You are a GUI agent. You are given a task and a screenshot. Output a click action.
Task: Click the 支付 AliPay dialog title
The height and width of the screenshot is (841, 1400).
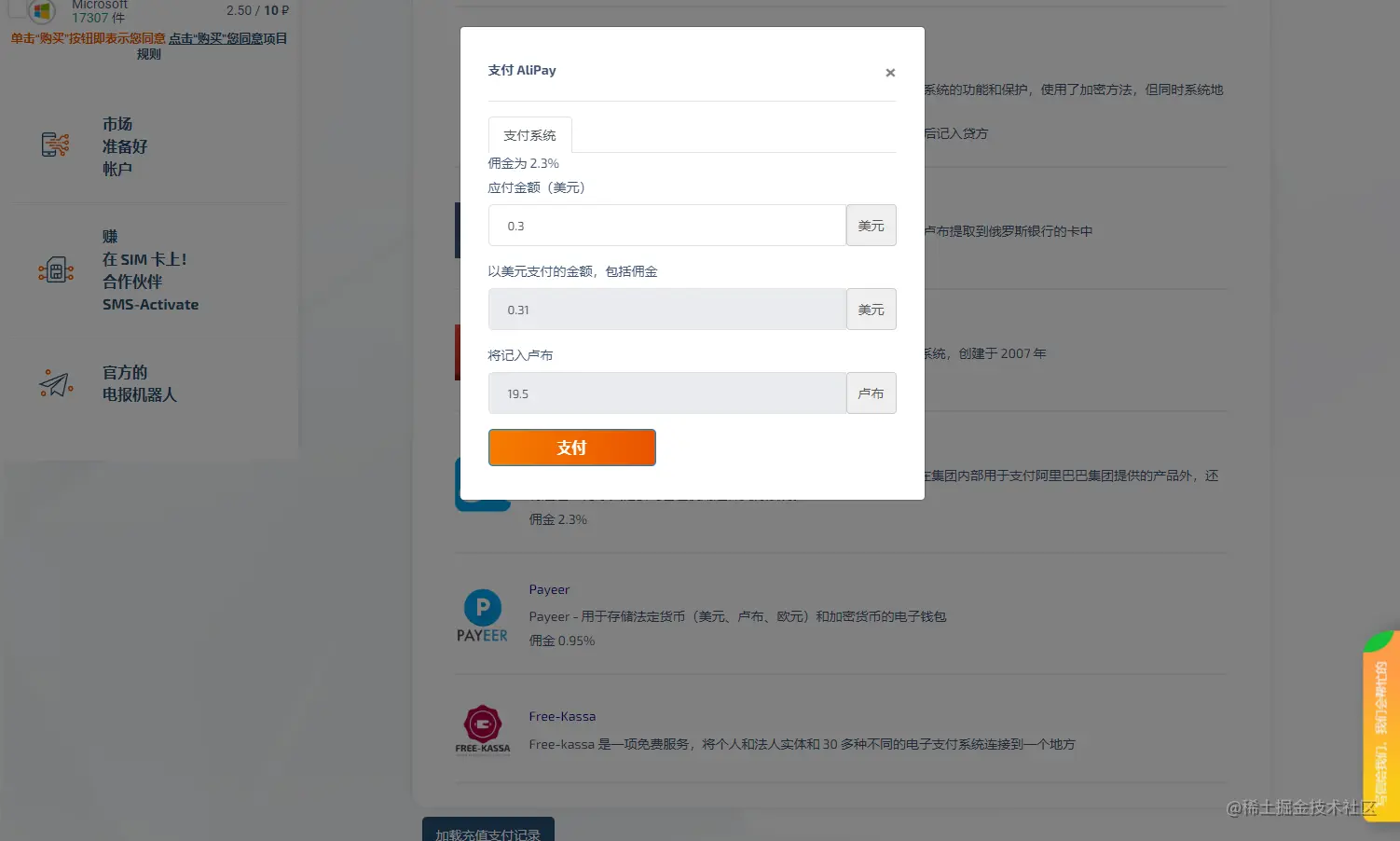[522, 70]
